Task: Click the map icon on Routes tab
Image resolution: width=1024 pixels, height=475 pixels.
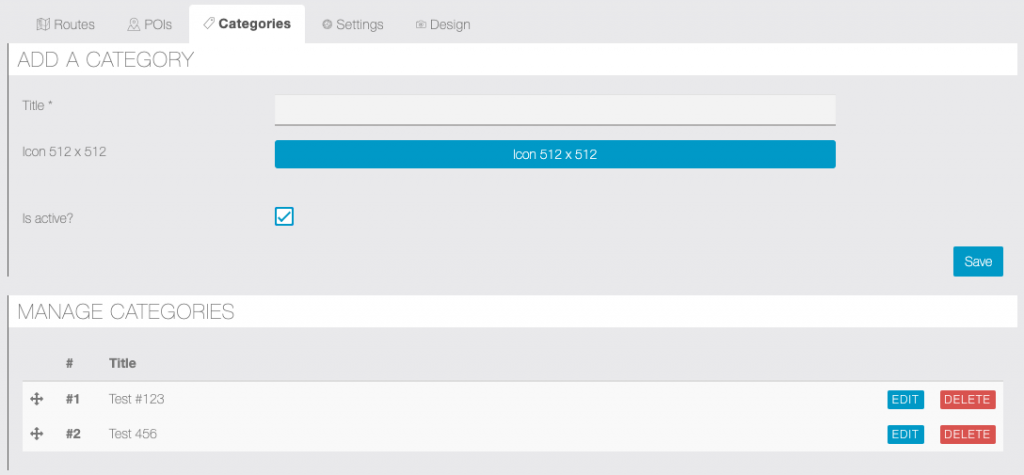Action: (x=43, y=24)
